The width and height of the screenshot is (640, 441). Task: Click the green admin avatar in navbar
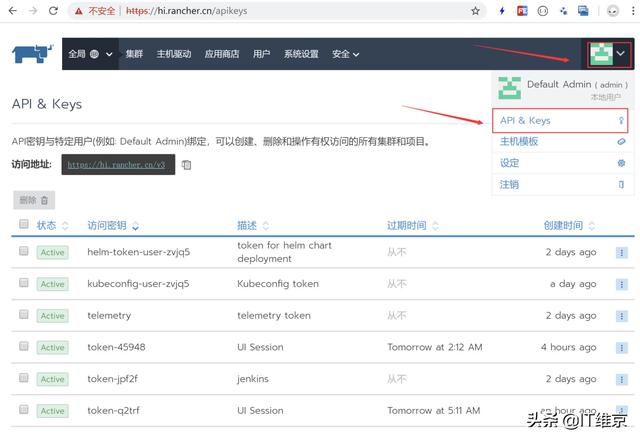pos(602,54)
